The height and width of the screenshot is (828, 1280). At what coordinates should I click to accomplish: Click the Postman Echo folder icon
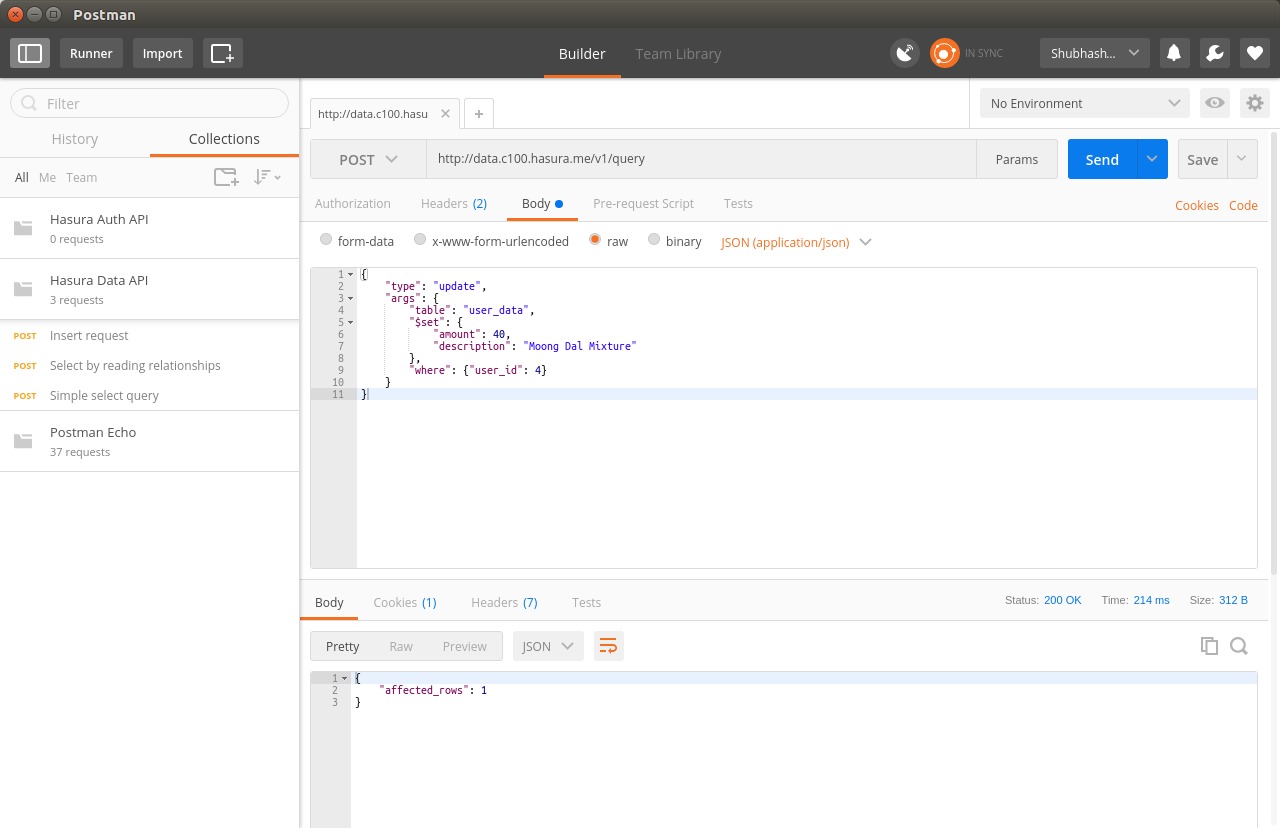click(x=23, y=441)
